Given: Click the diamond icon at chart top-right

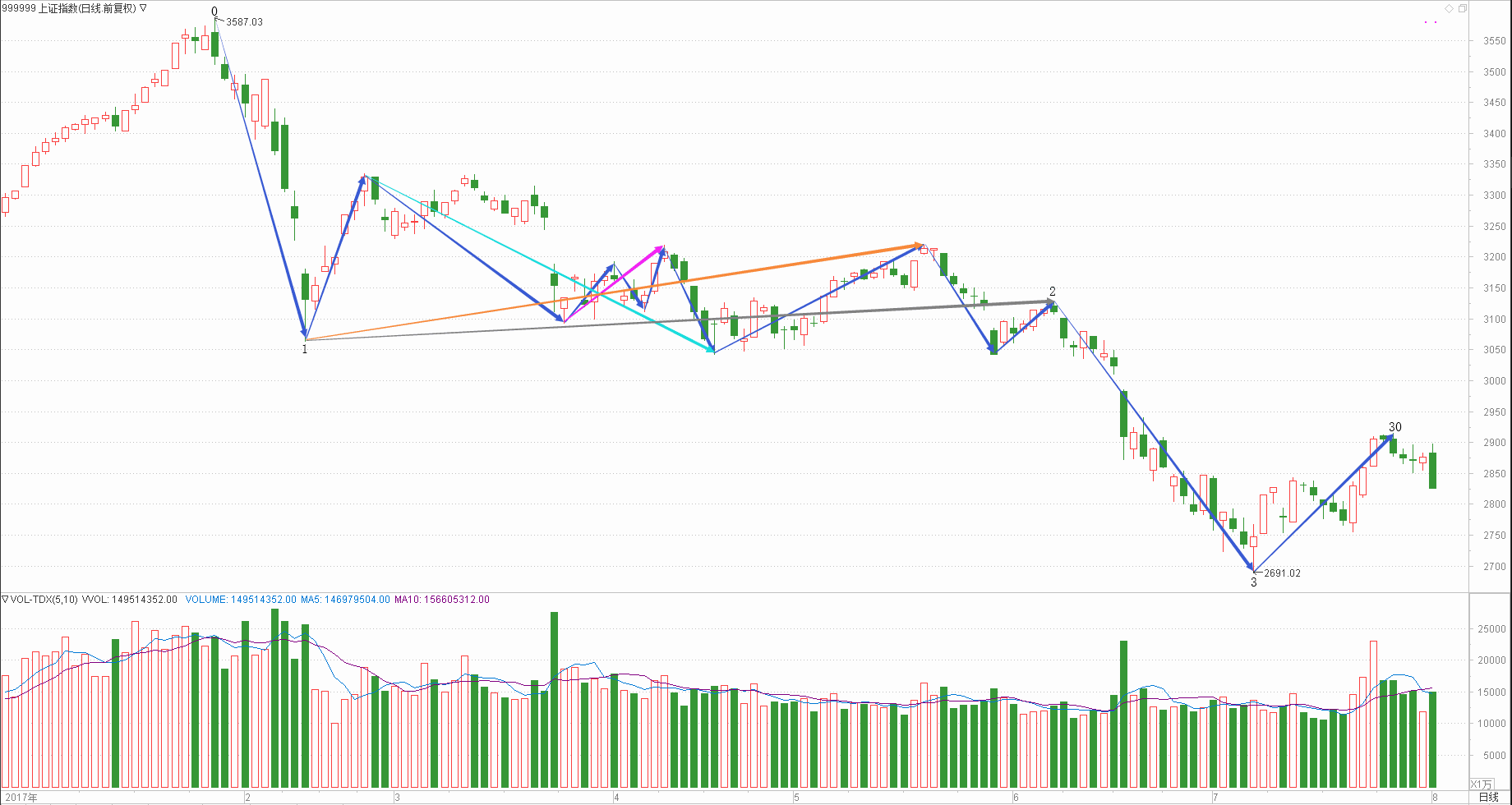Looking at the screenshot, I should tap(1449, 9).
